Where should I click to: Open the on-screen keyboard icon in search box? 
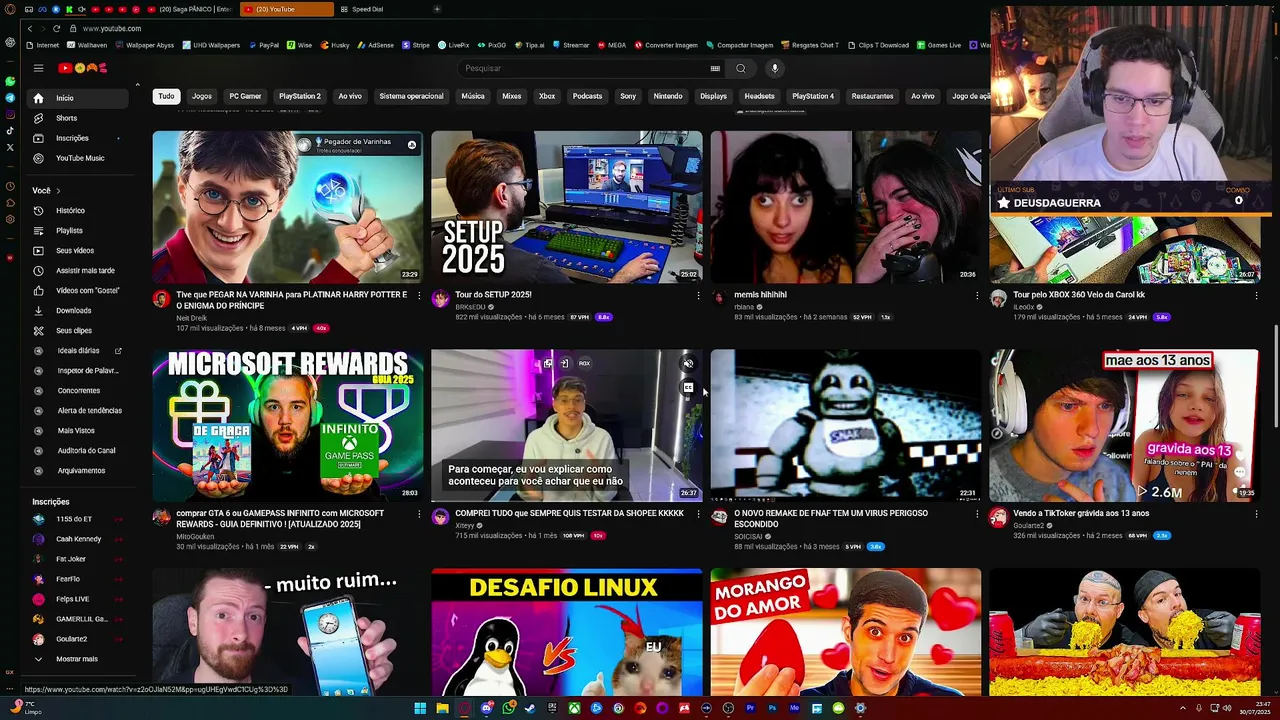coord(715,68)
